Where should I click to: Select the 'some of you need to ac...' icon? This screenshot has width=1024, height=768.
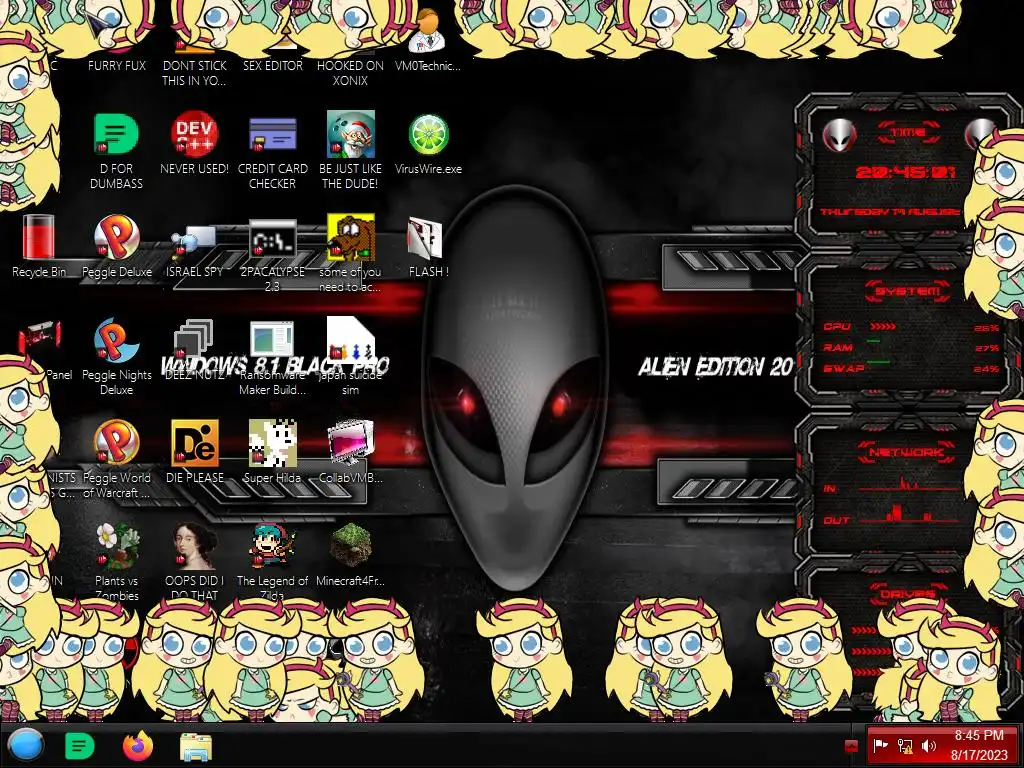point(351,238)
